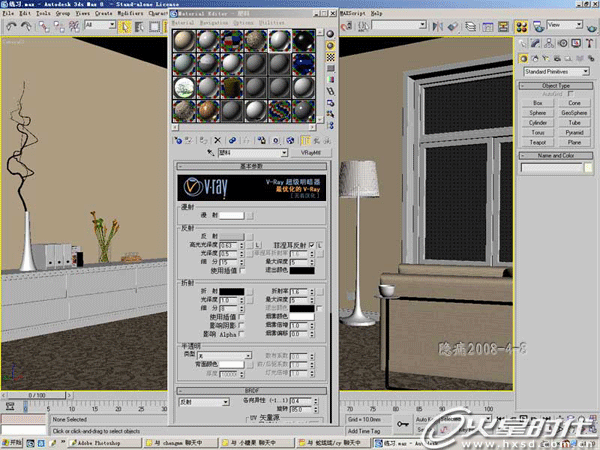Switch to Hierarchy panel tab icon
Screen dimensions: 600x450
pos(549,44)
